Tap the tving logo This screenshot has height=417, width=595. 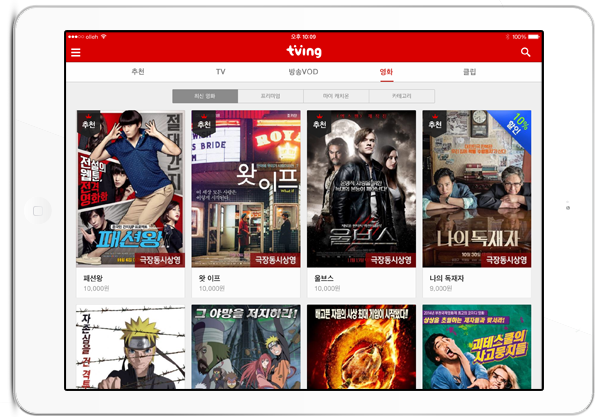coord(304,51)
